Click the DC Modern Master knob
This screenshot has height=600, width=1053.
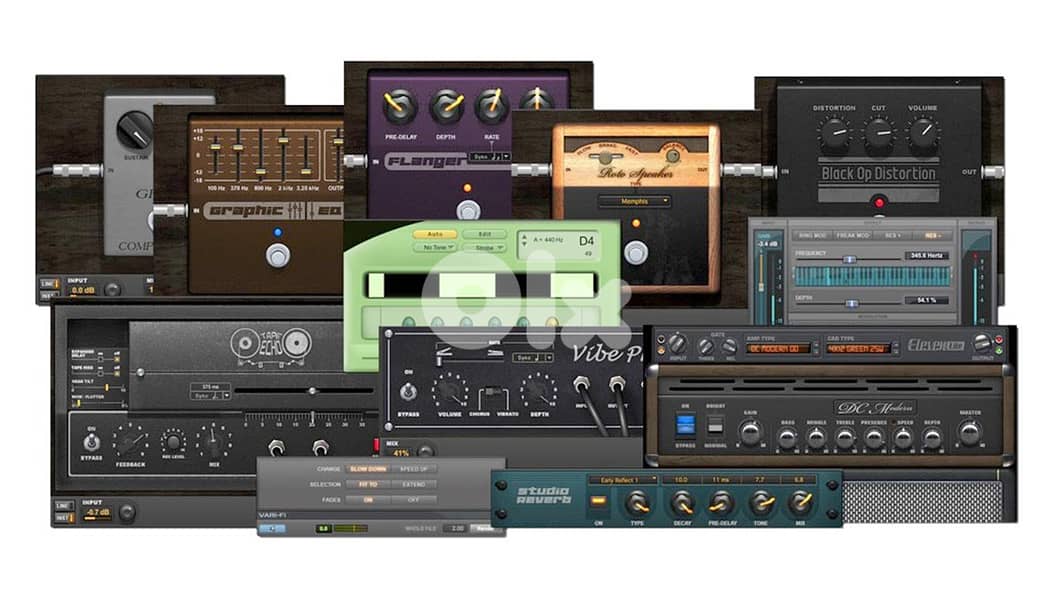click(x=970, y=433)
